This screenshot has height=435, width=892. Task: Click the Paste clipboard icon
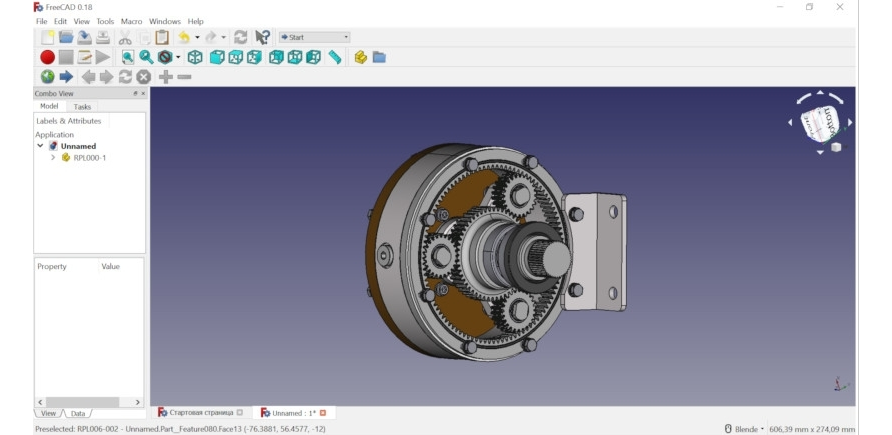click(162, 37)
